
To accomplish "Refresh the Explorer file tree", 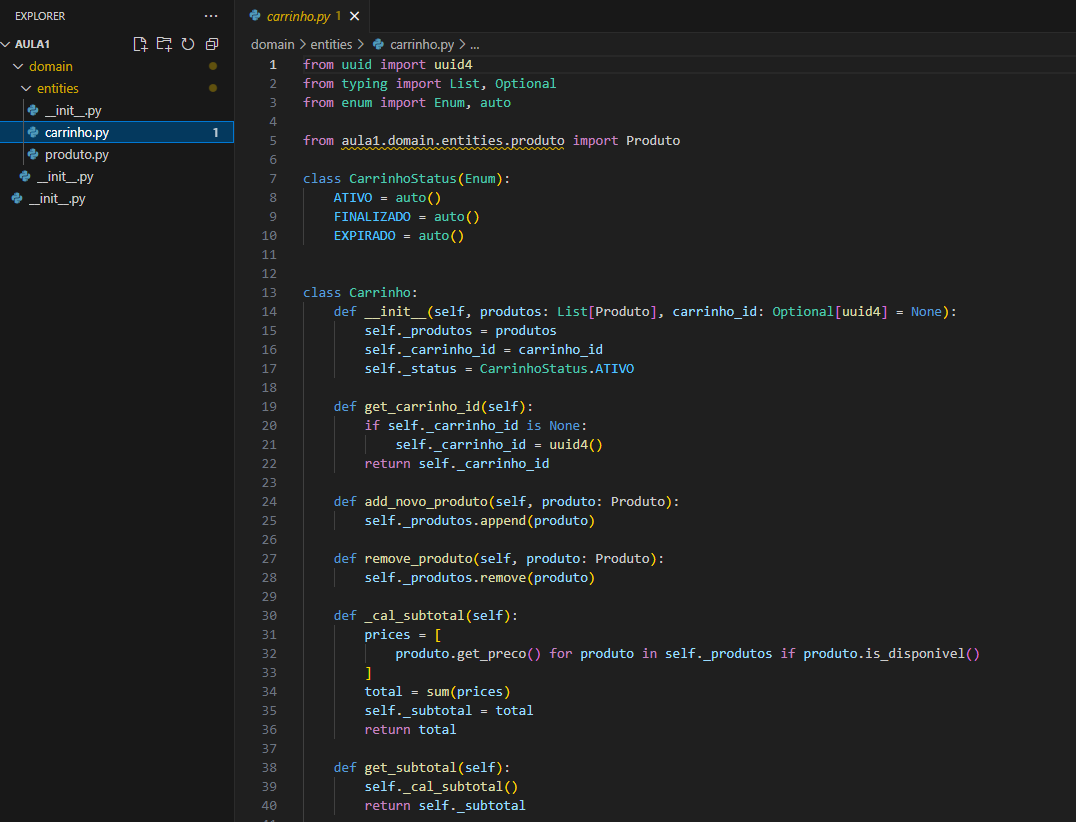I will click(188, 44).
